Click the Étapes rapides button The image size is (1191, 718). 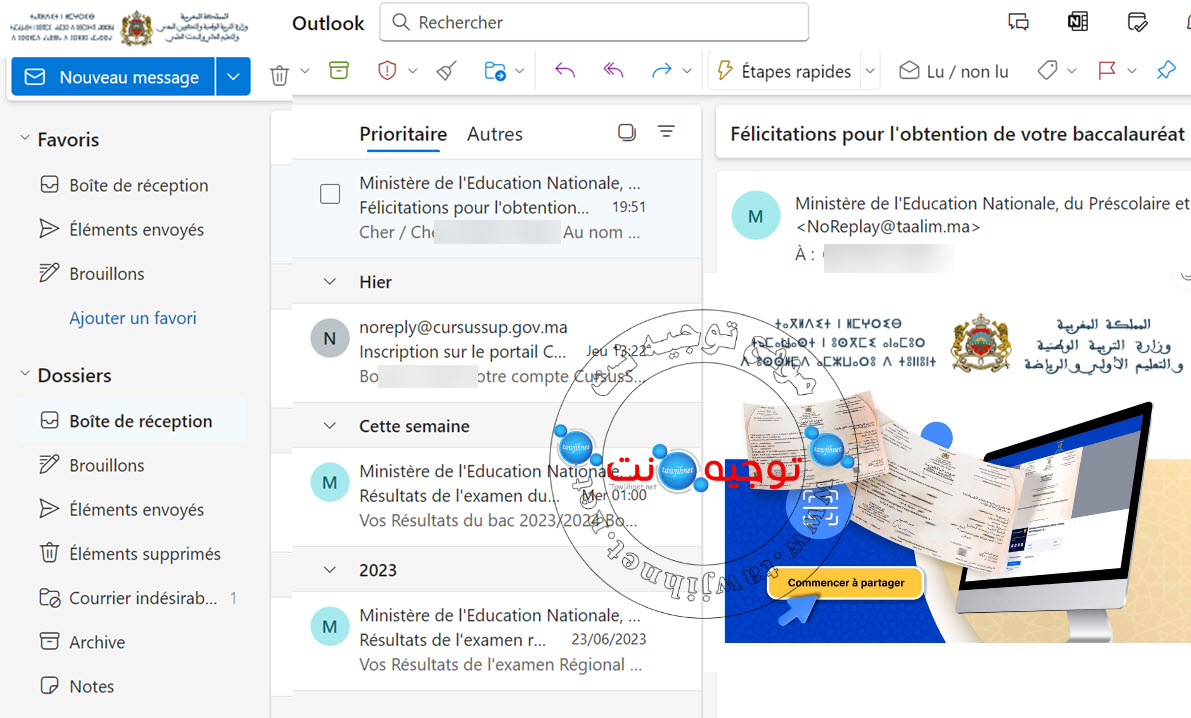coord(785,71)
